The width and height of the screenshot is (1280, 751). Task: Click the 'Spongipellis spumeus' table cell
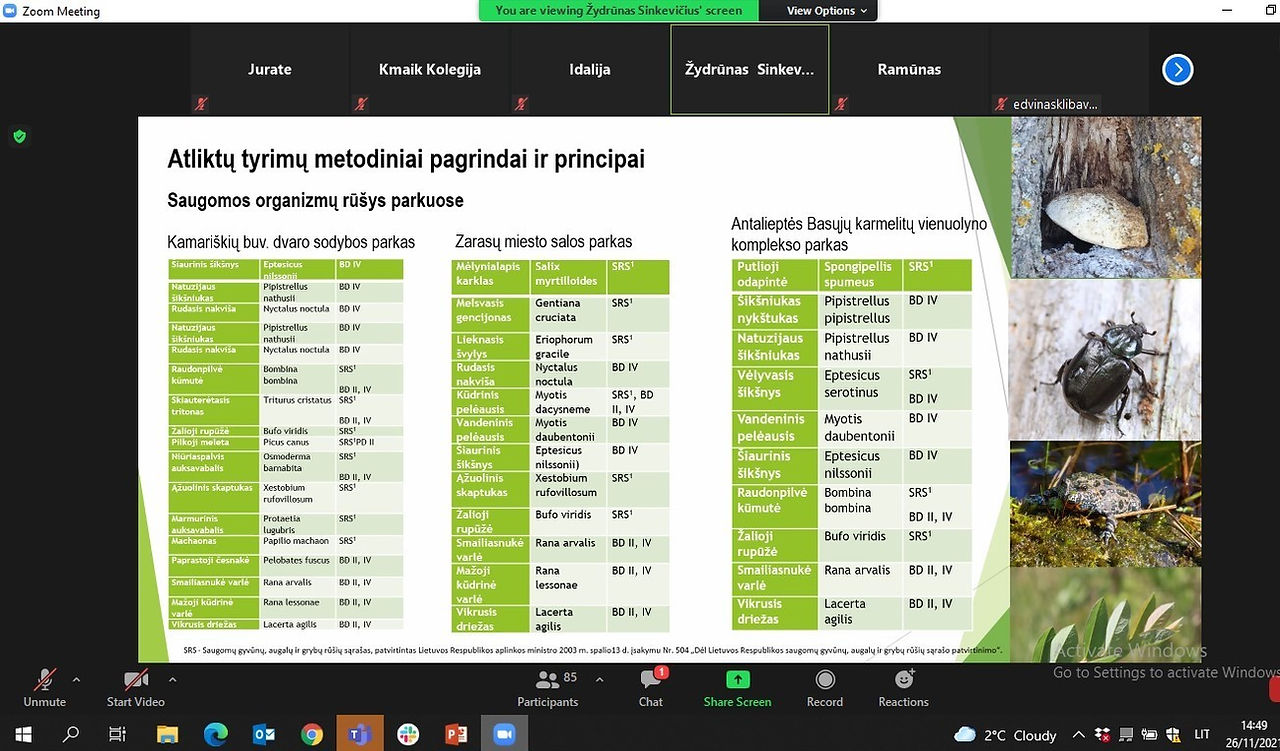pyautogui.click(x=862, y=275)
